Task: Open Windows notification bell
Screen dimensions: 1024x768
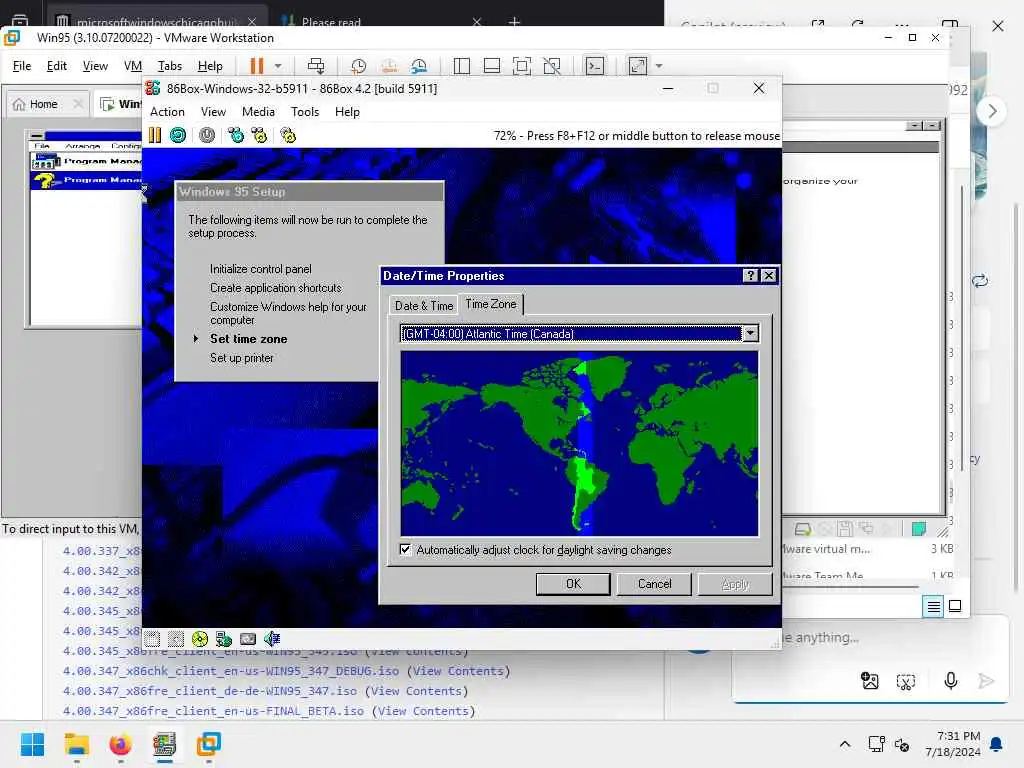Action: 996,744
